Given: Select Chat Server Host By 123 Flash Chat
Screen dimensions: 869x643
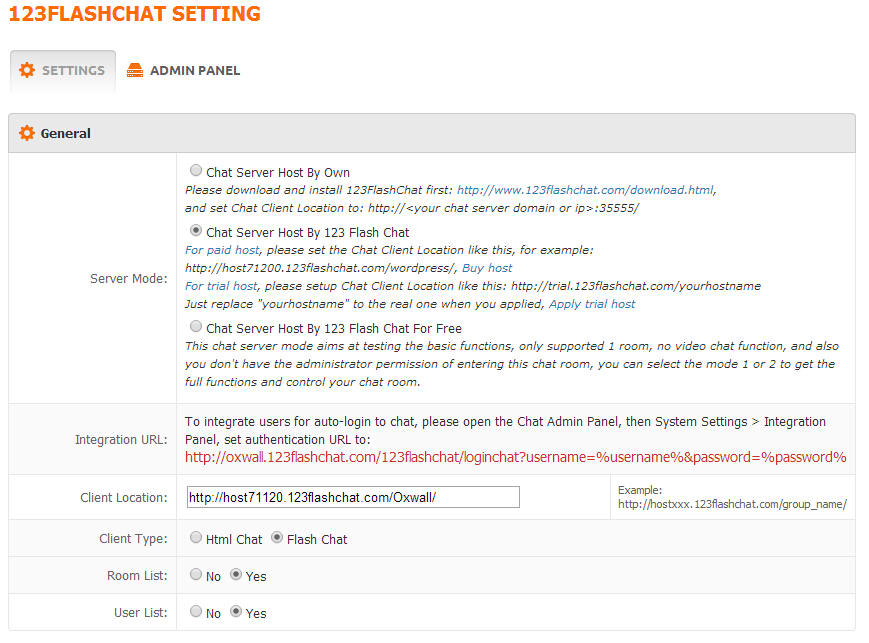Looking at the screenshot, I should (x=196, y=231).
